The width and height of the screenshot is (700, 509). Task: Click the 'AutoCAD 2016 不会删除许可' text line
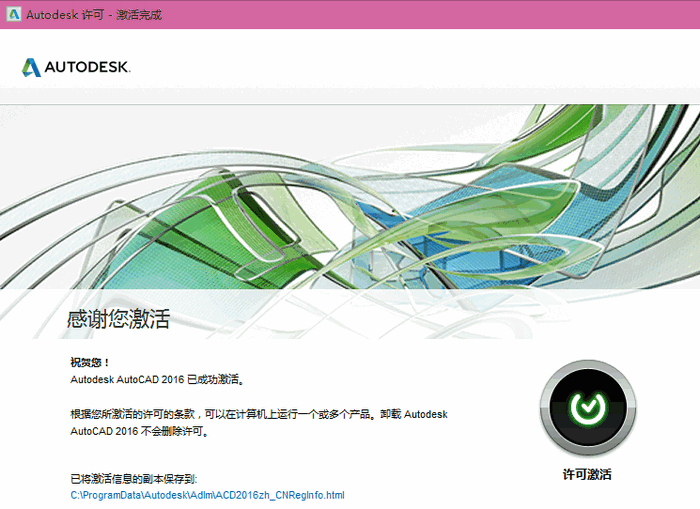(143, 433)
